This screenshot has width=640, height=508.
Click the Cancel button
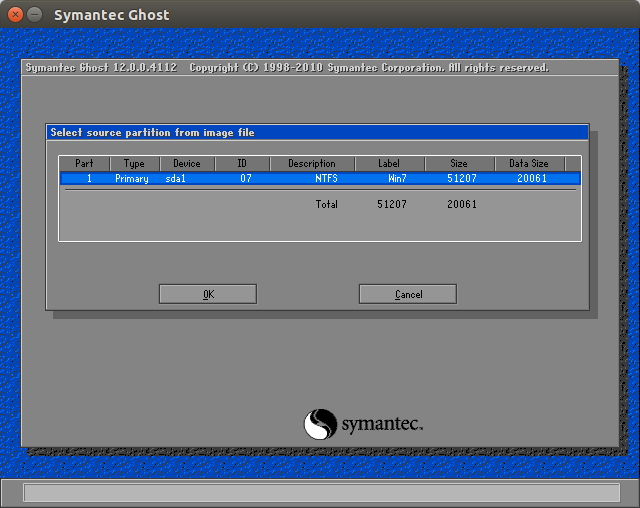click(408, 294)
